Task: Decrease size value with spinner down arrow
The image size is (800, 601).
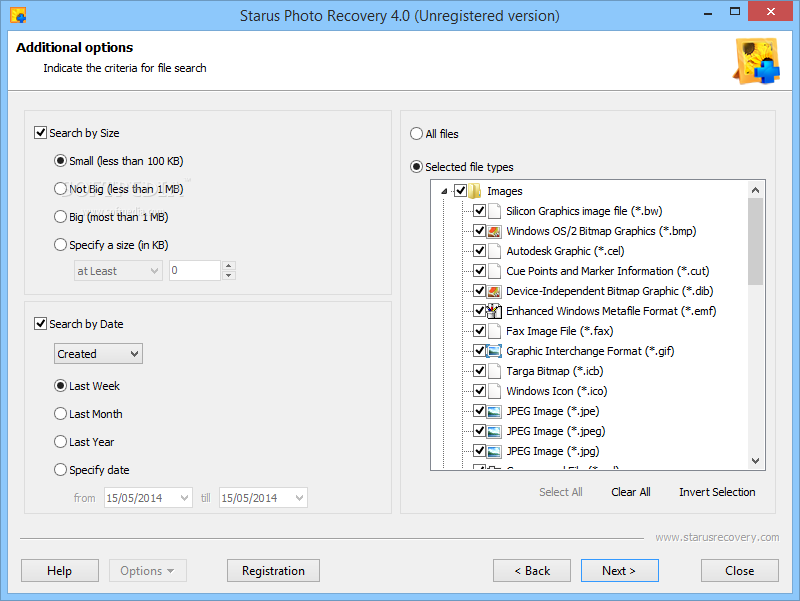Action: (x=229, y=276)
